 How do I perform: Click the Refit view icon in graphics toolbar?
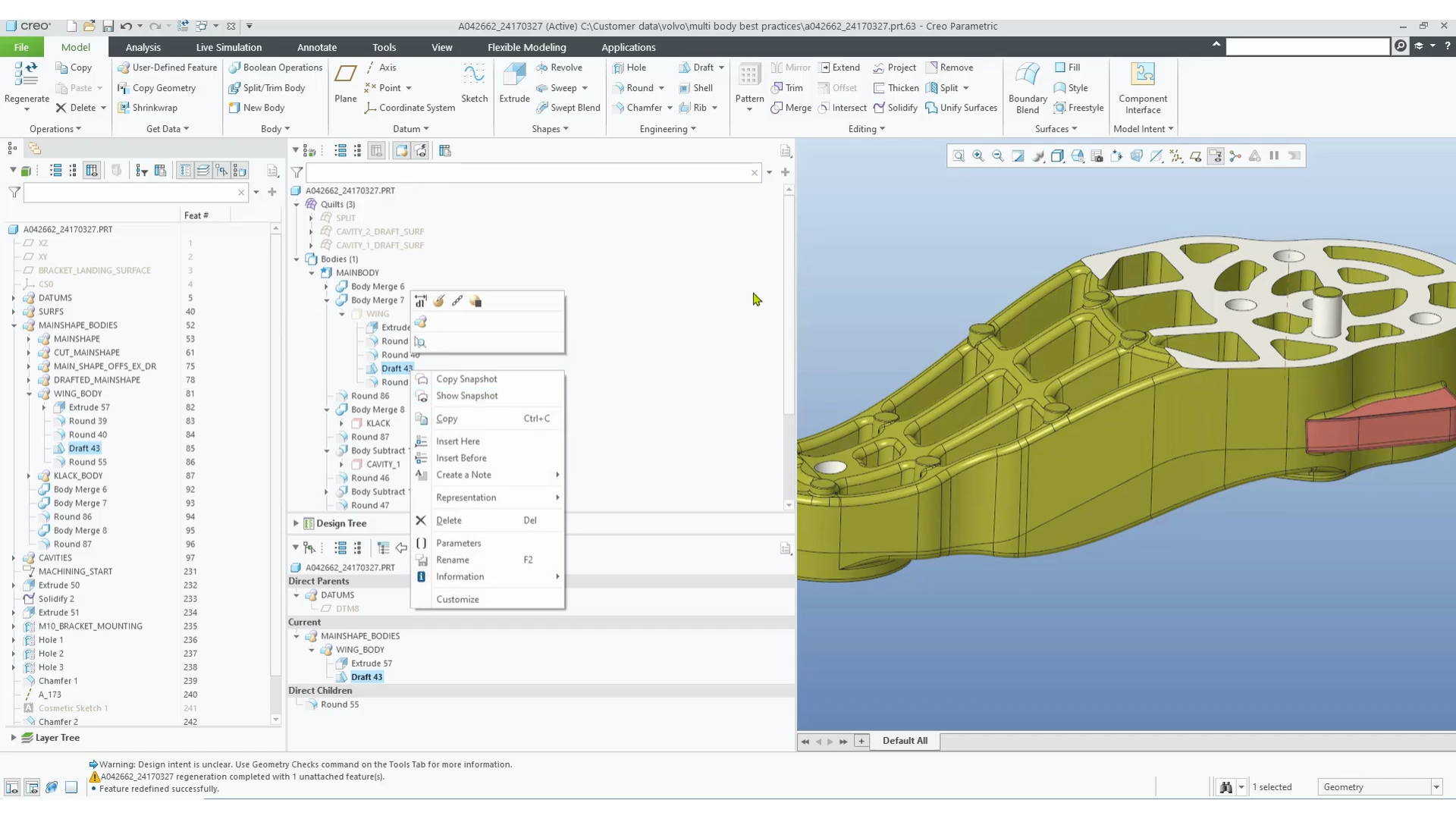pyautogui.click(x=959, y=156)
